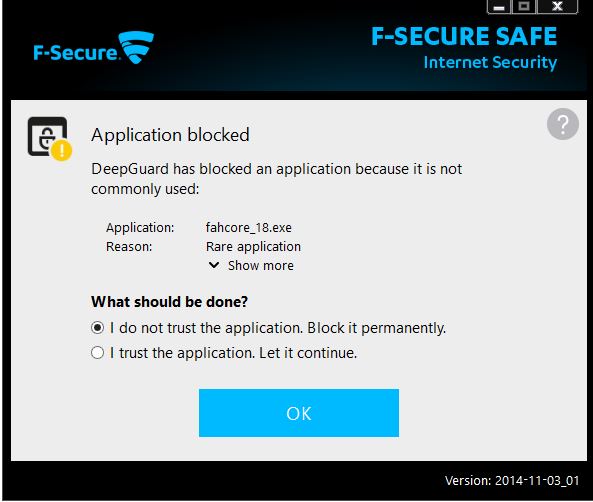Click the yellow exclamation warning badge
The width and height of the screenshot is (593, 502).
(x=62, y=150)
